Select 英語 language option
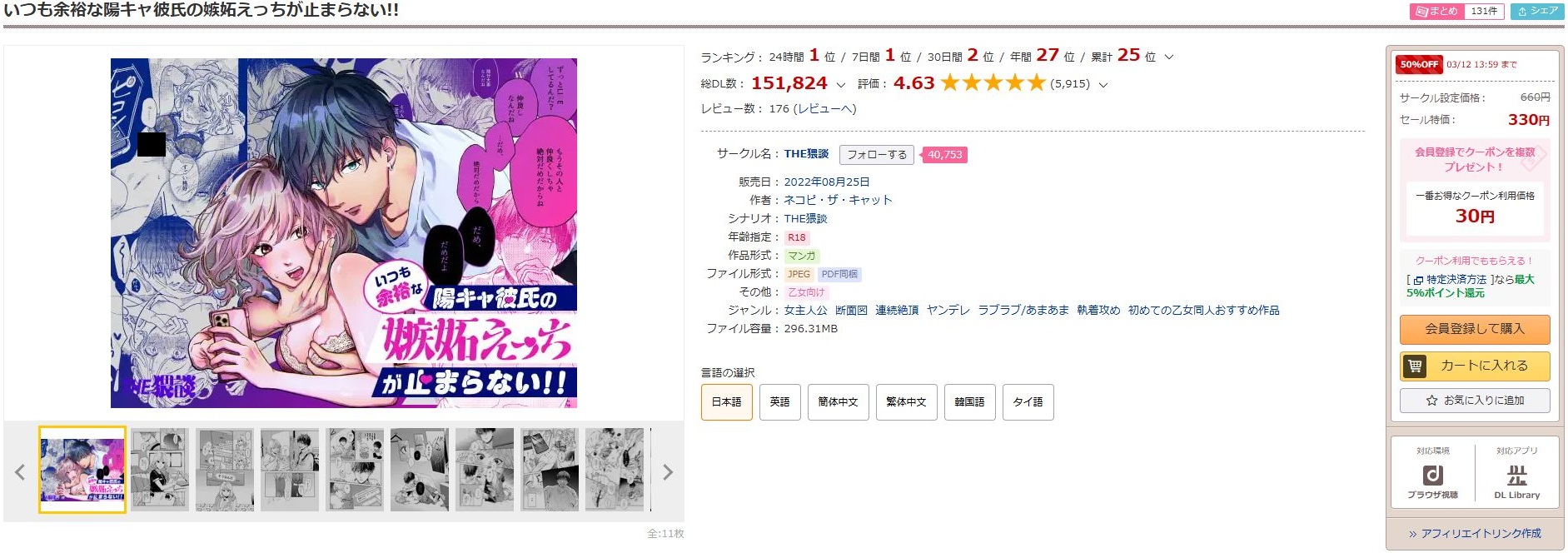Screen dimensions: 1568x553 (780, 402)
